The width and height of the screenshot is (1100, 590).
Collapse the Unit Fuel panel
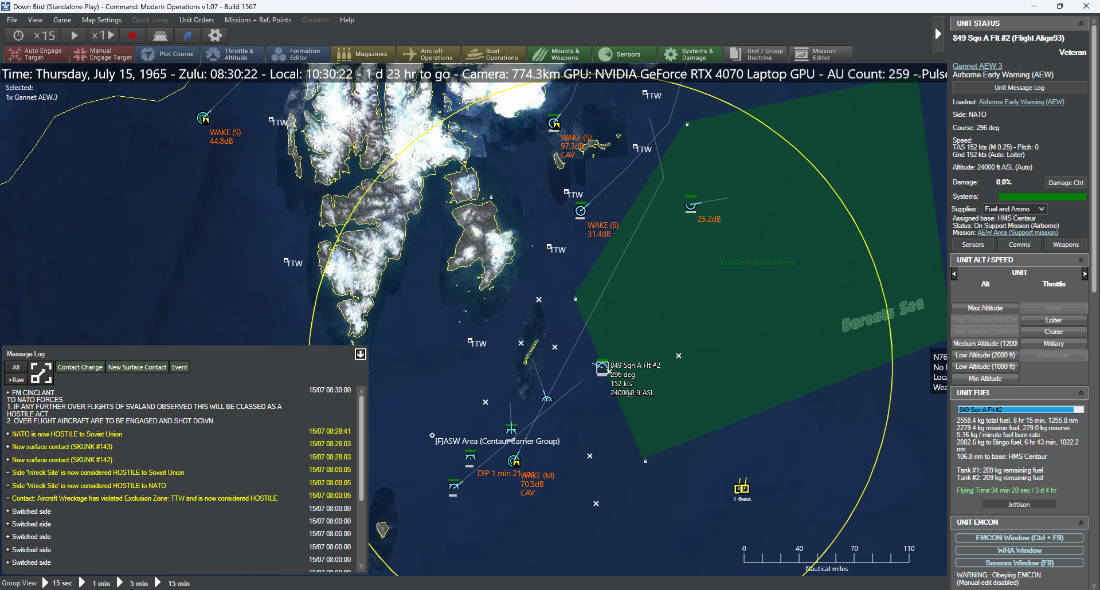point(1081,393)
